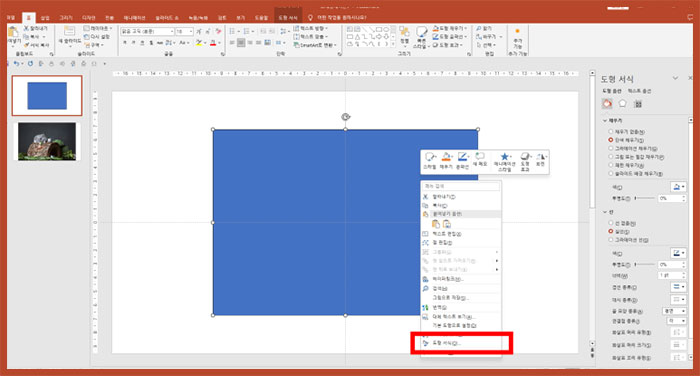Click the Size & Properties icon in Format Shape pane
The image size is (700, 376).
tap(638, 104)
